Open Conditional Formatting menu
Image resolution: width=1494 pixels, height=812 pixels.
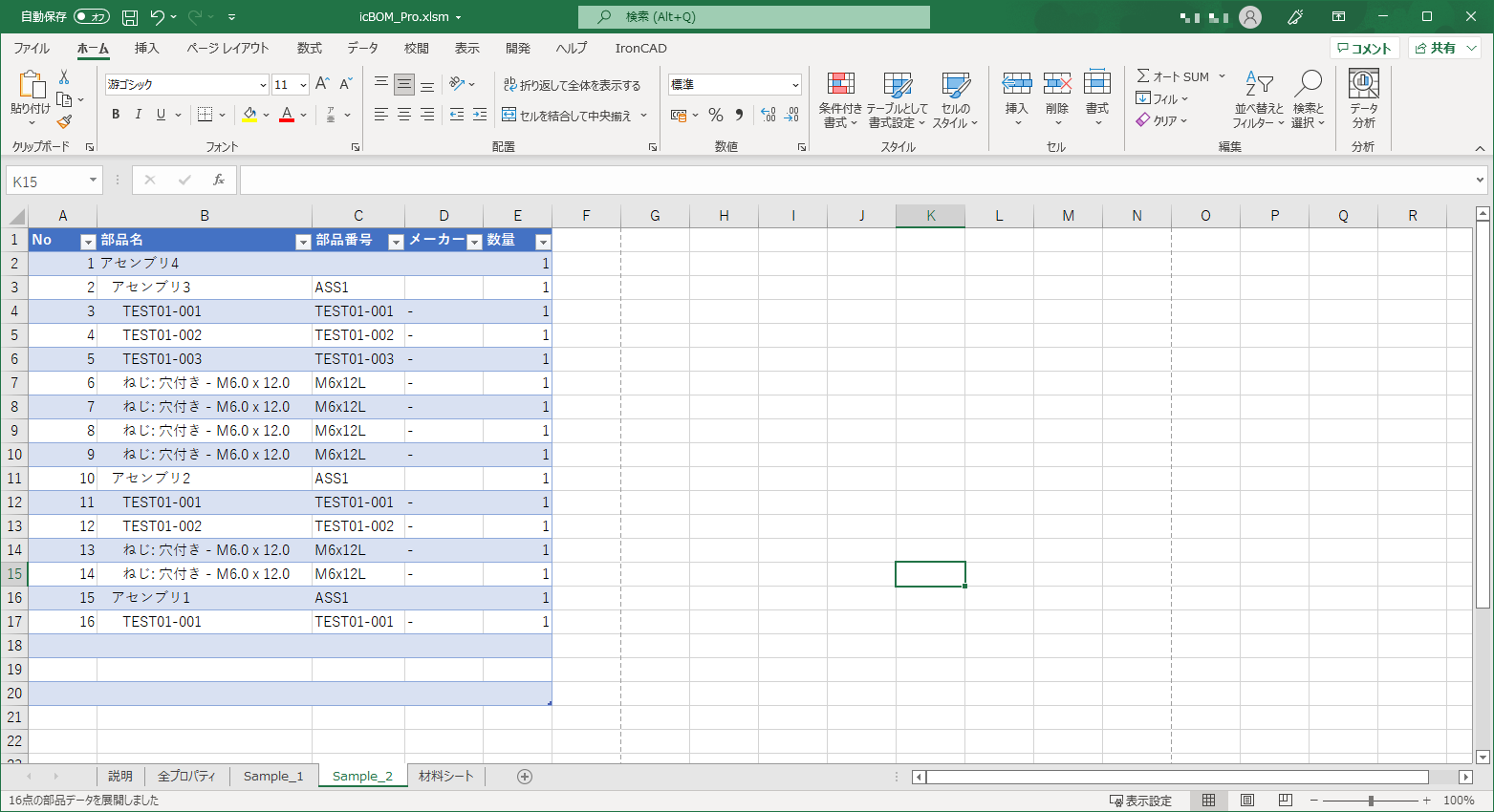(840, 99)
